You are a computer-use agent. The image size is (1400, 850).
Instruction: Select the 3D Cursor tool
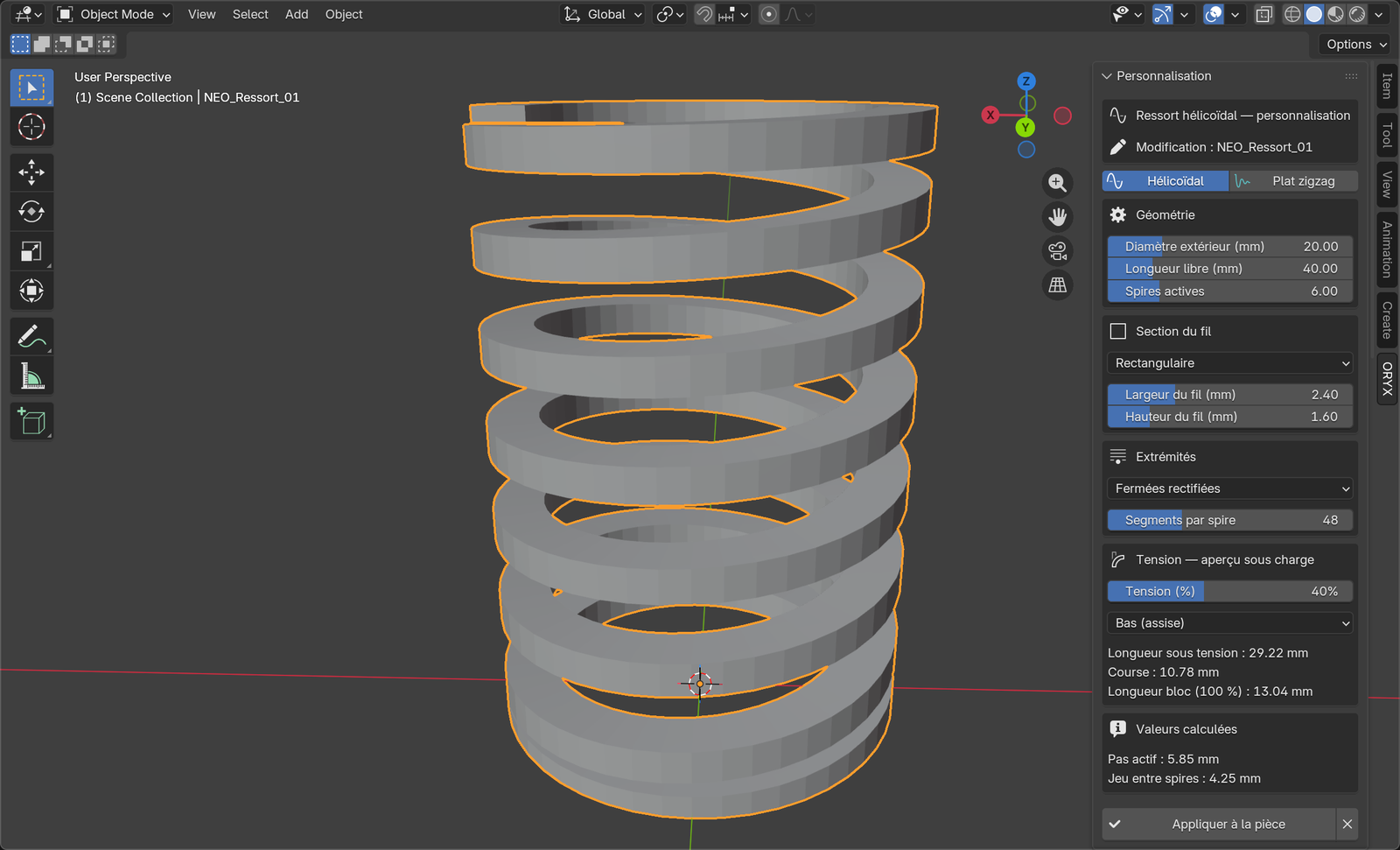pos(31,128)
